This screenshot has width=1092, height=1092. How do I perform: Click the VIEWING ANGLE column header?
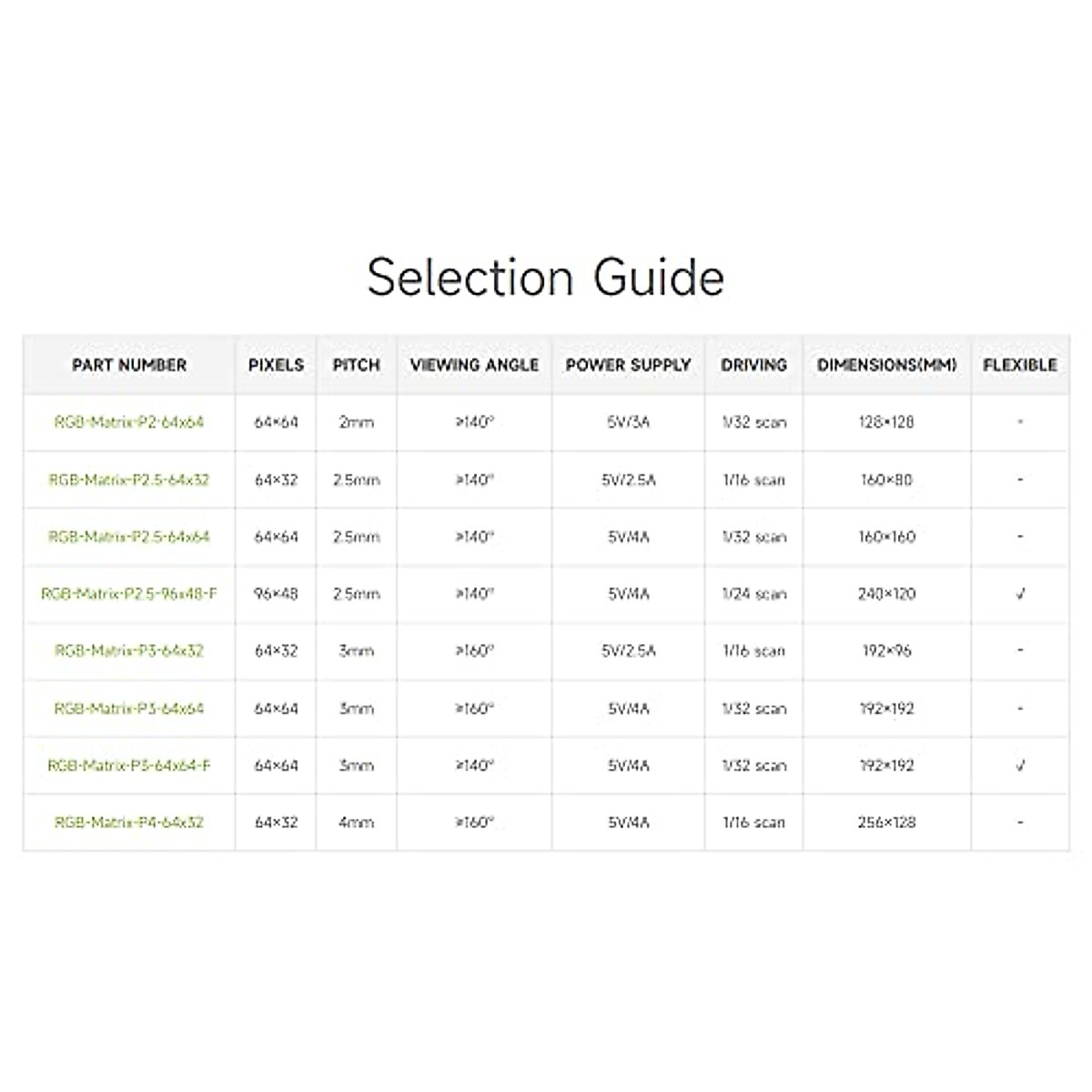(x=474, y=365)
